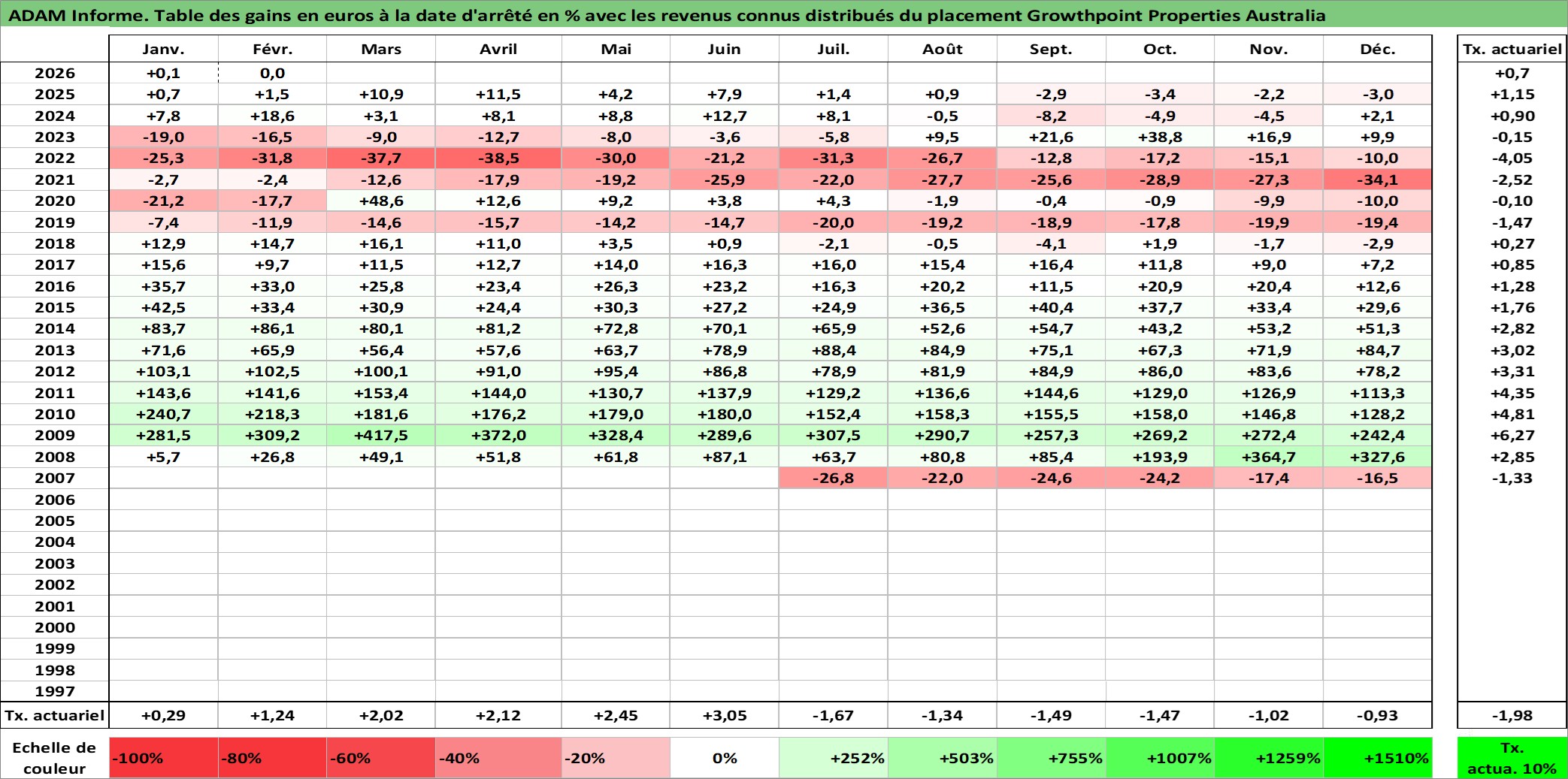Image resolution: width=1568 pixels, height=779 pixels.
Task: Select the Mars column header
Action: click(x=381, y=49)
